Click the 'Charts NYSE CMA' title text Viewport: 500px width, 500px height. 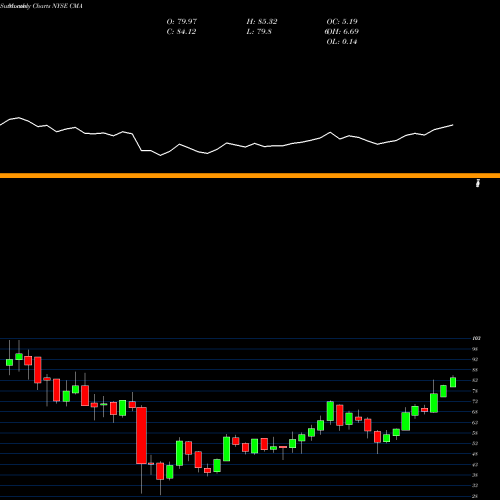point(58,6)
